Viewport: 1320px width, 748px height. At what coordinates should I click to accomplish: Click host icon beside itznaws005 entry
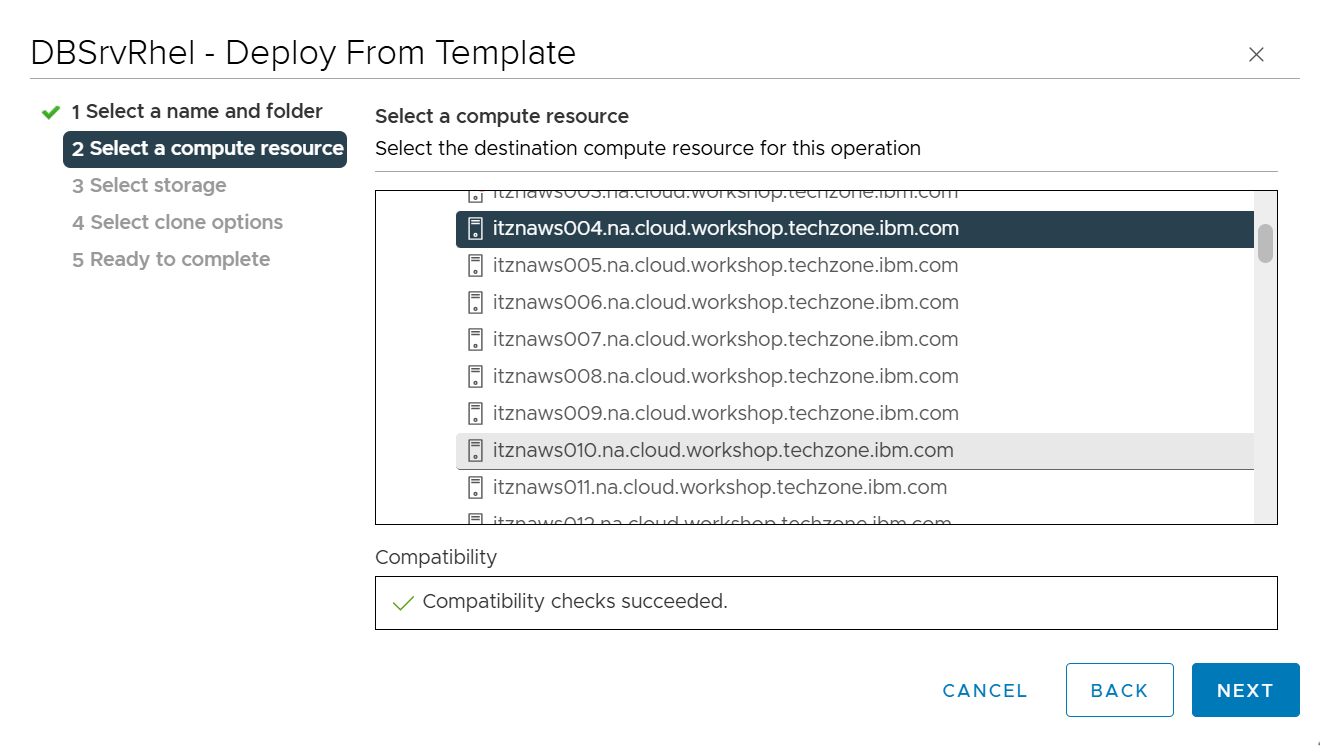click(475, 266)
